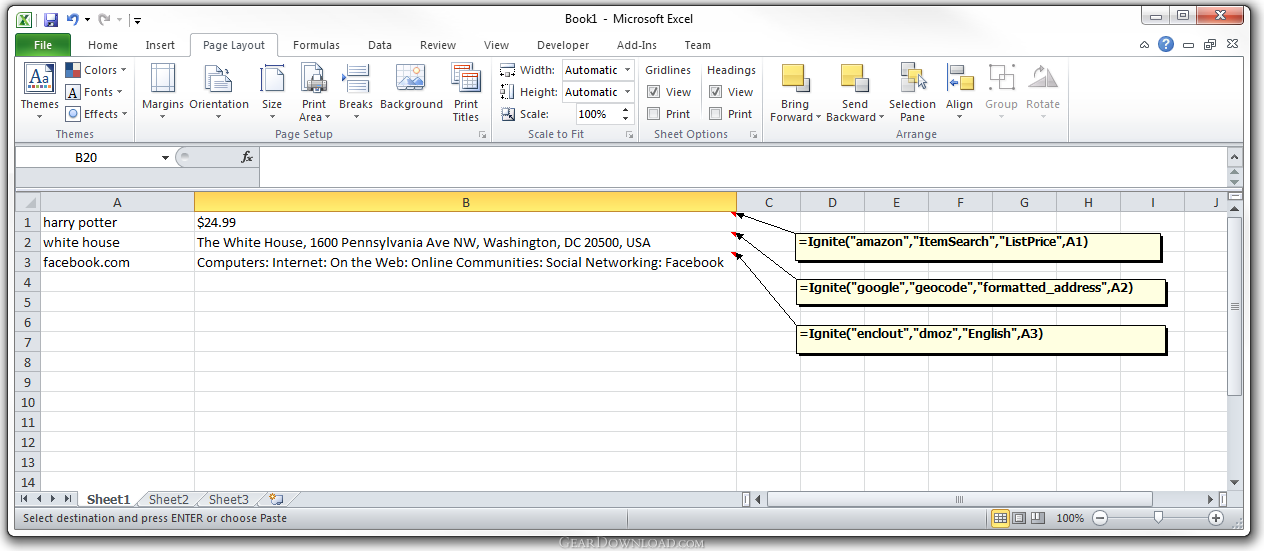The height and width of the screenshot is (551, 1264).
Task: Open the page Size menu
Action: click(272, 92)
